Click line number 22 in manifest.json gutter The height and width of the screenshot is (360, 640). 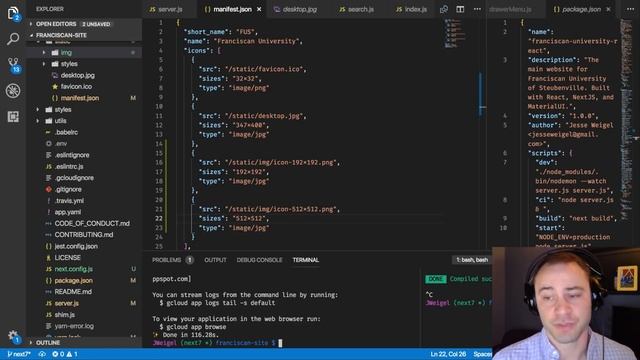(x=159, y=218)
